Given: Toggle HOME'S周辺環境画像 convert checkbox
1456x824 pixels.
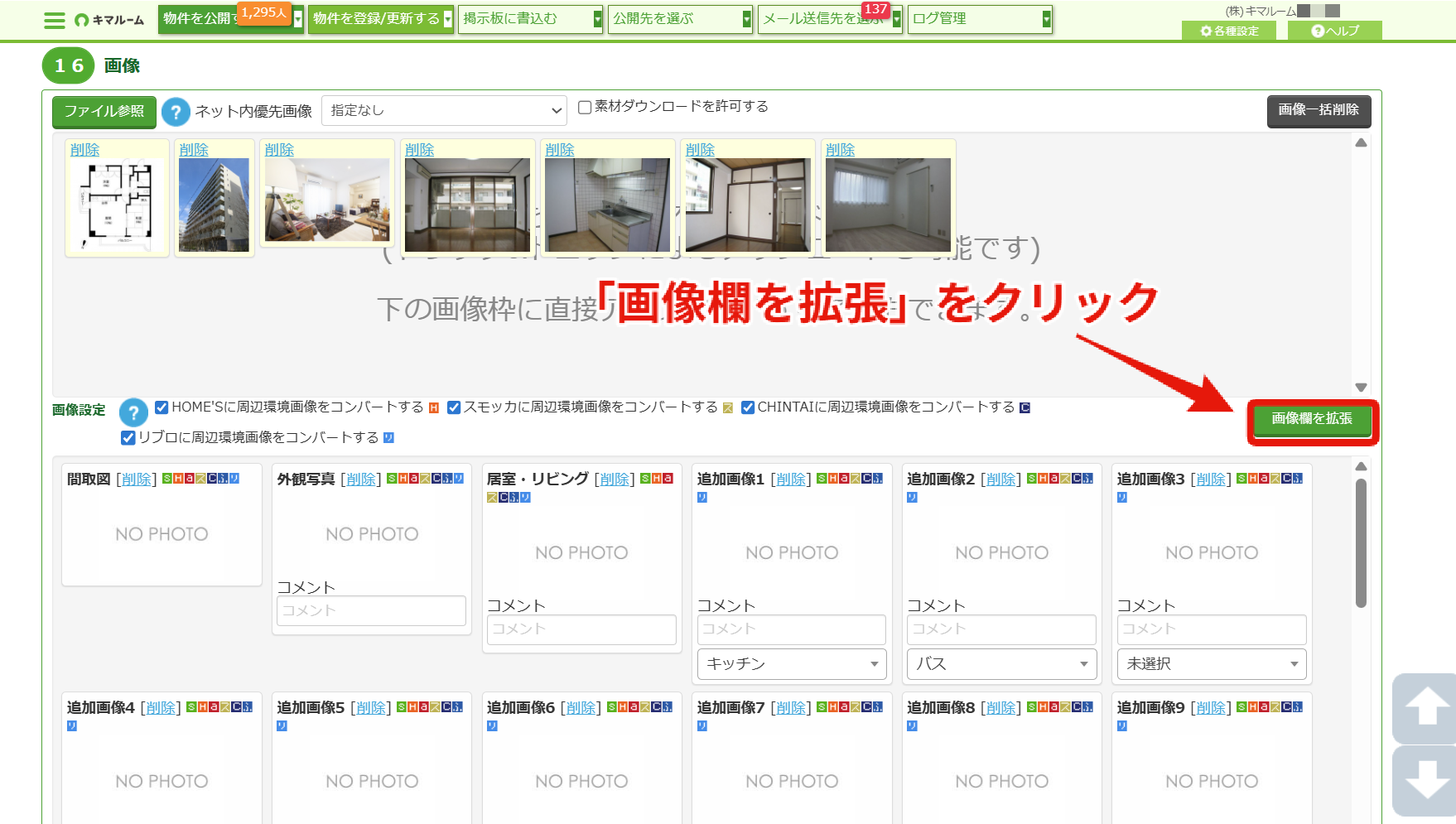Looking at the screenshot, I should [162, 407].
